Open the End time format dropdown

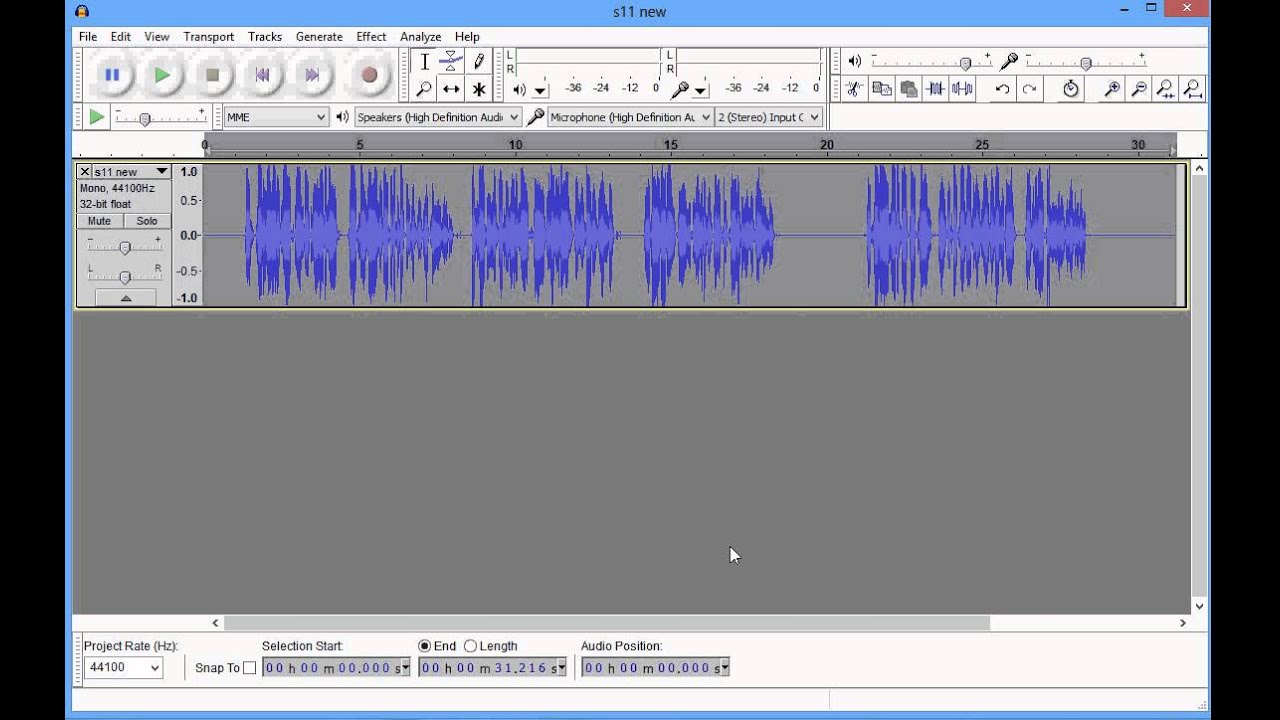[x=561, y=668]
